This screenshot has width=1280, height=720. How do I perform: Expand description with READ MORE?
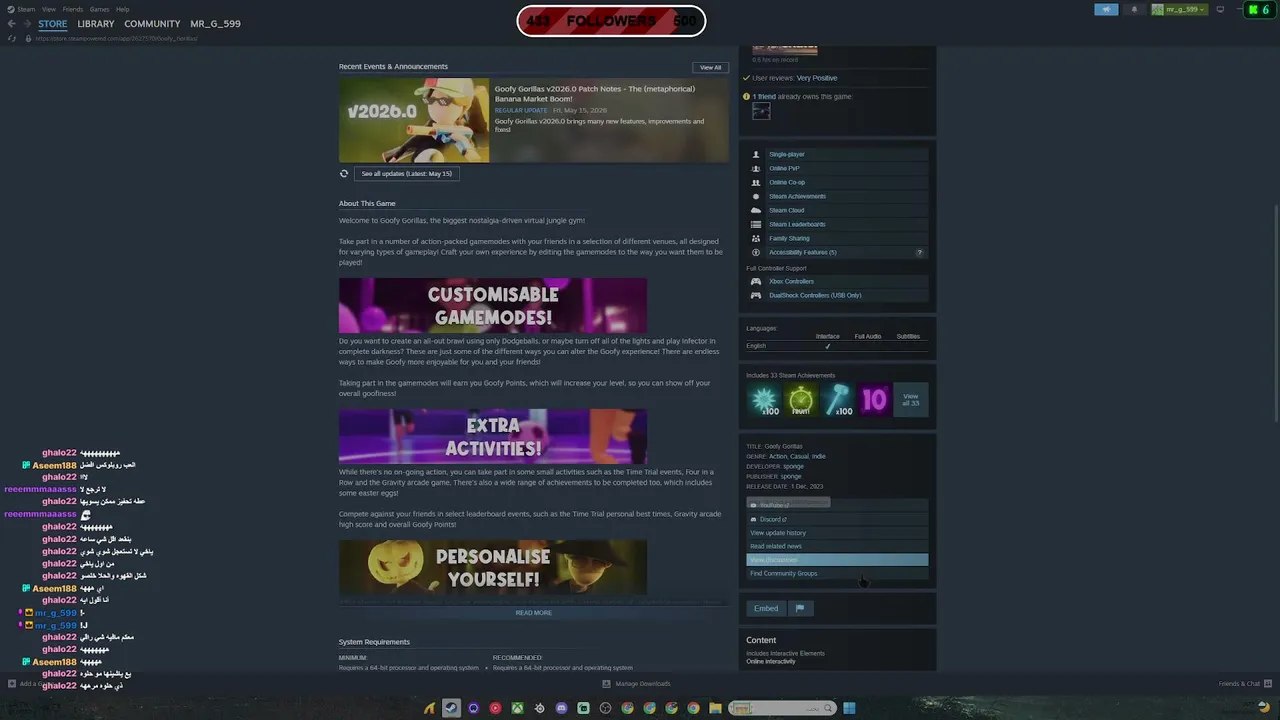pyautogui.click(x=534, y=613)
